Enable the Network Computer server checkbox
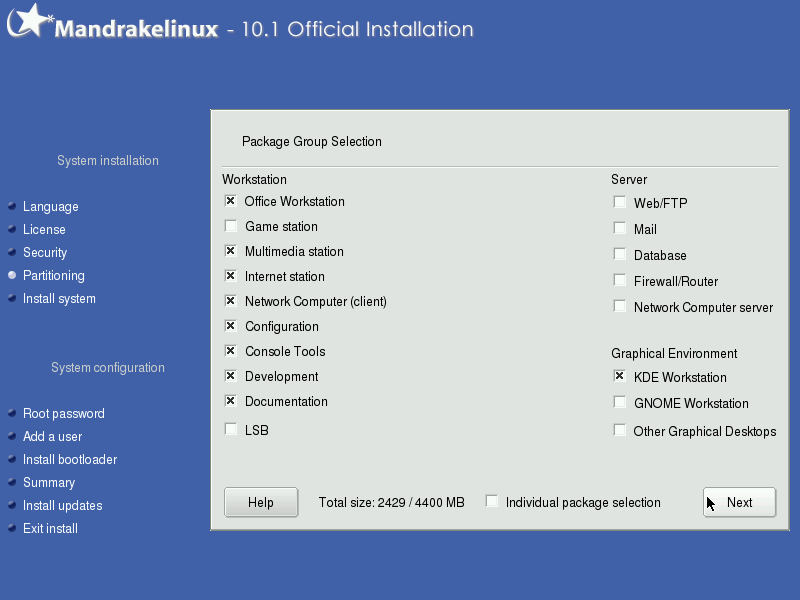 coord(619,306)
